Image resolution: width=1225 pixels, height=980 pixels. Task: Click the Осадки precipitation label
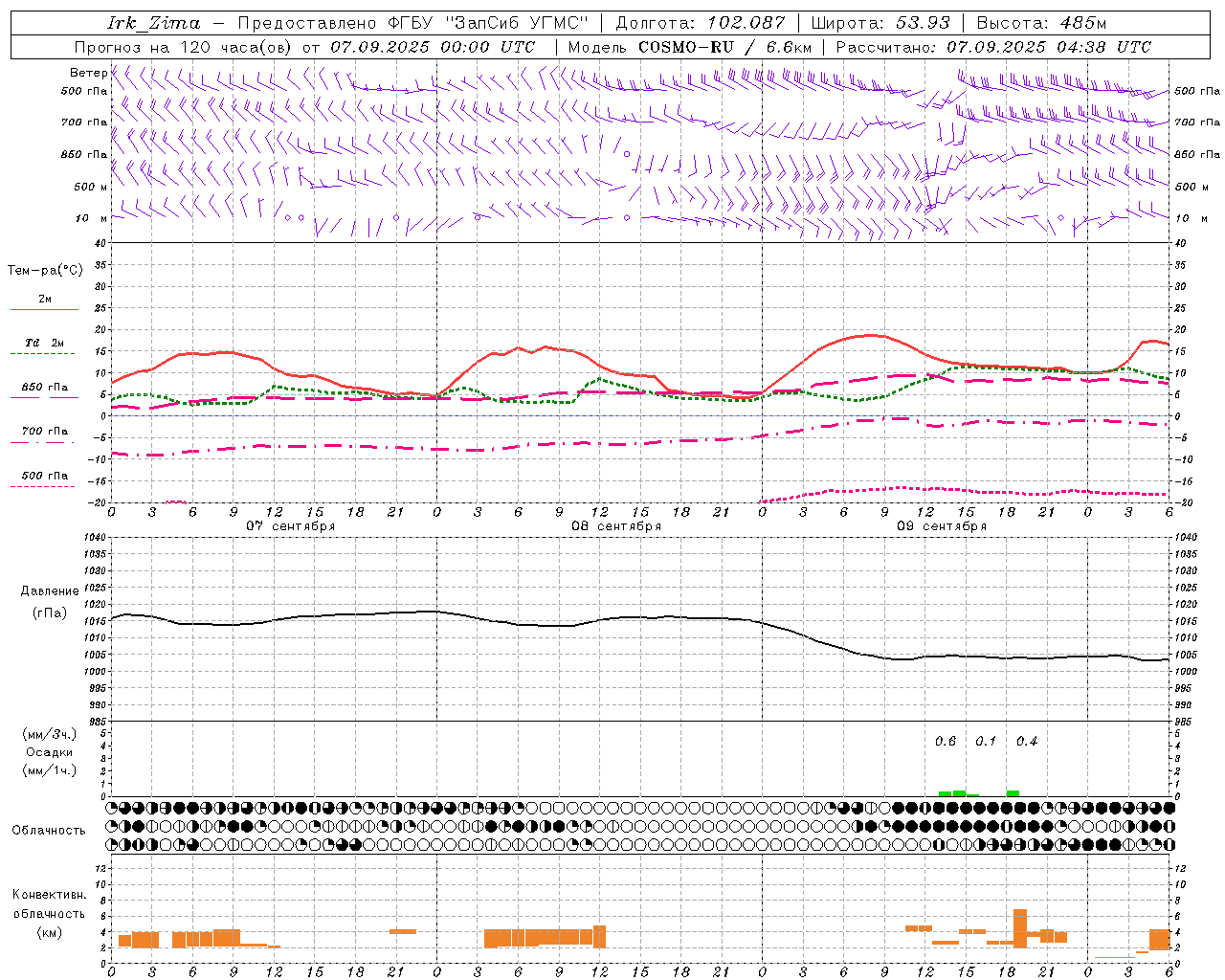tap(49, 752)
